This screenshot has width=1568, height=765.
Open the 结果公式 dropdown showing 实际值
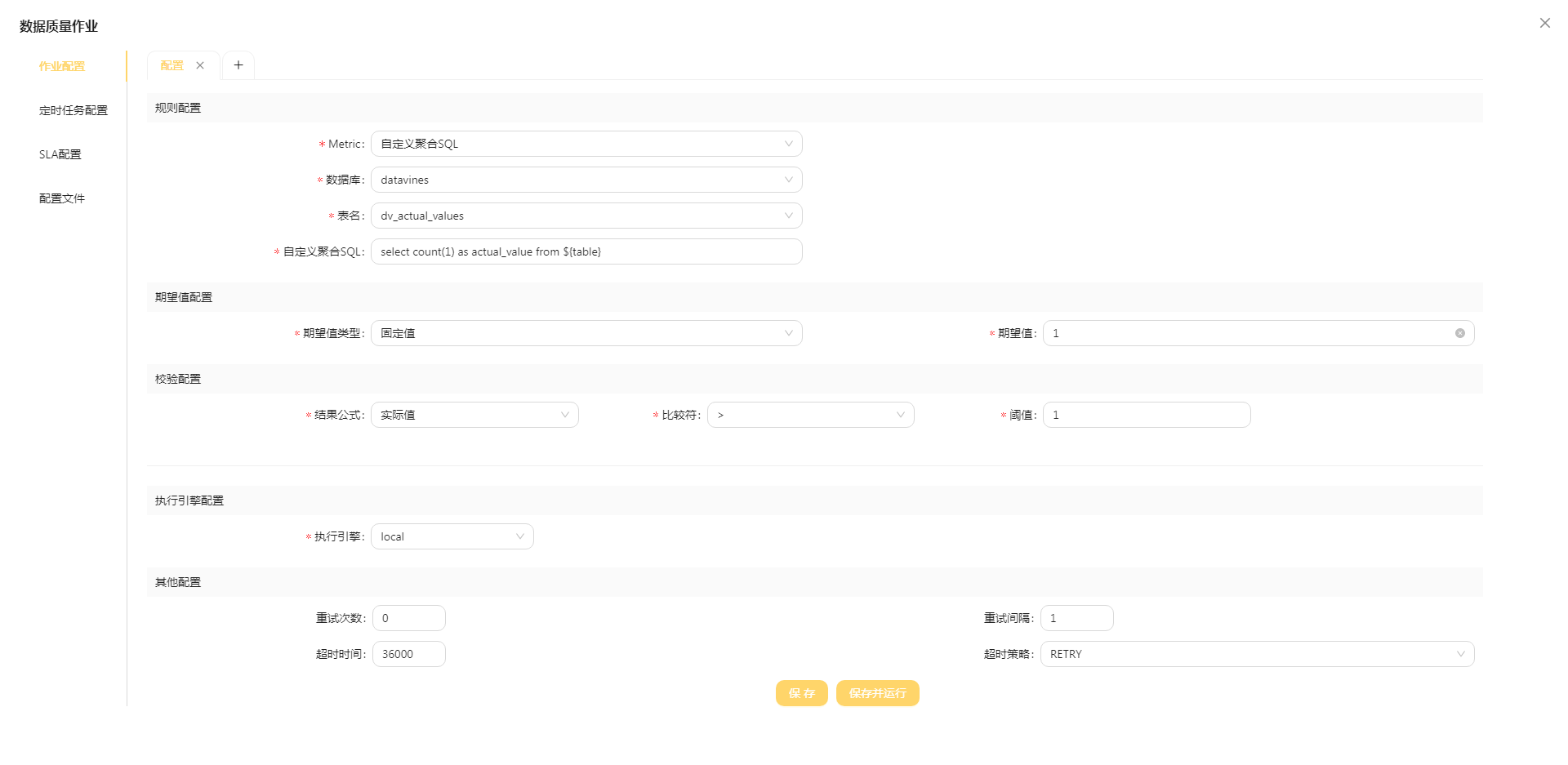pos(474,415)
